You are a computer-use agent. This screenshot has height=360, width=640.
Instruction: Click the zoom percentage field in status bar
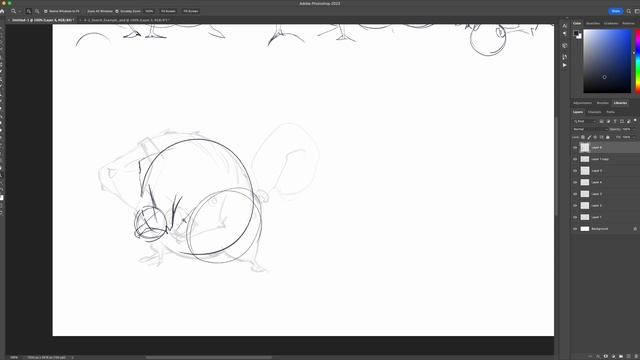[14, 358]
